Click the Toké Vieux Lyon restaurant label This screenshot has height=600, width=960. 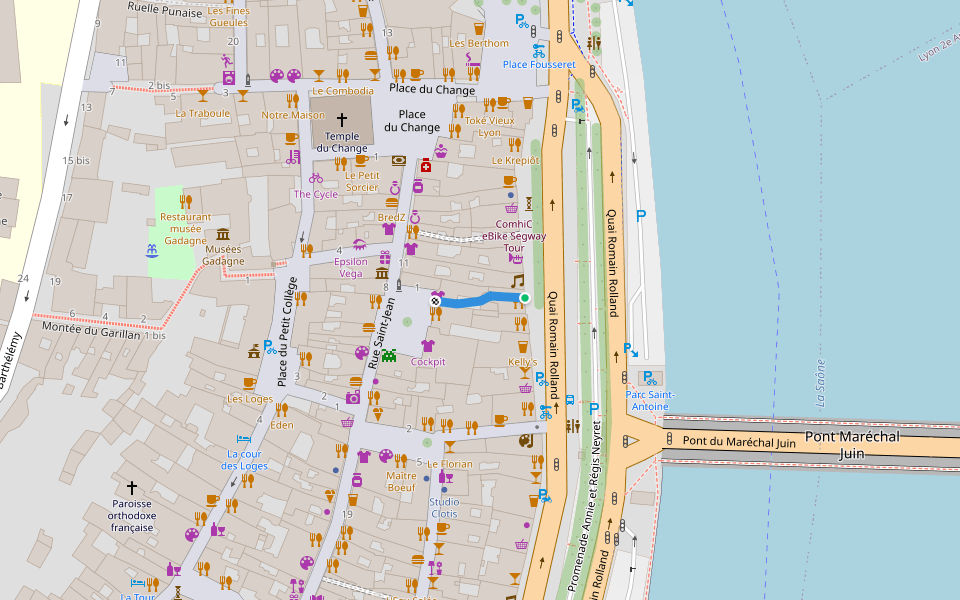click(489, 126)
